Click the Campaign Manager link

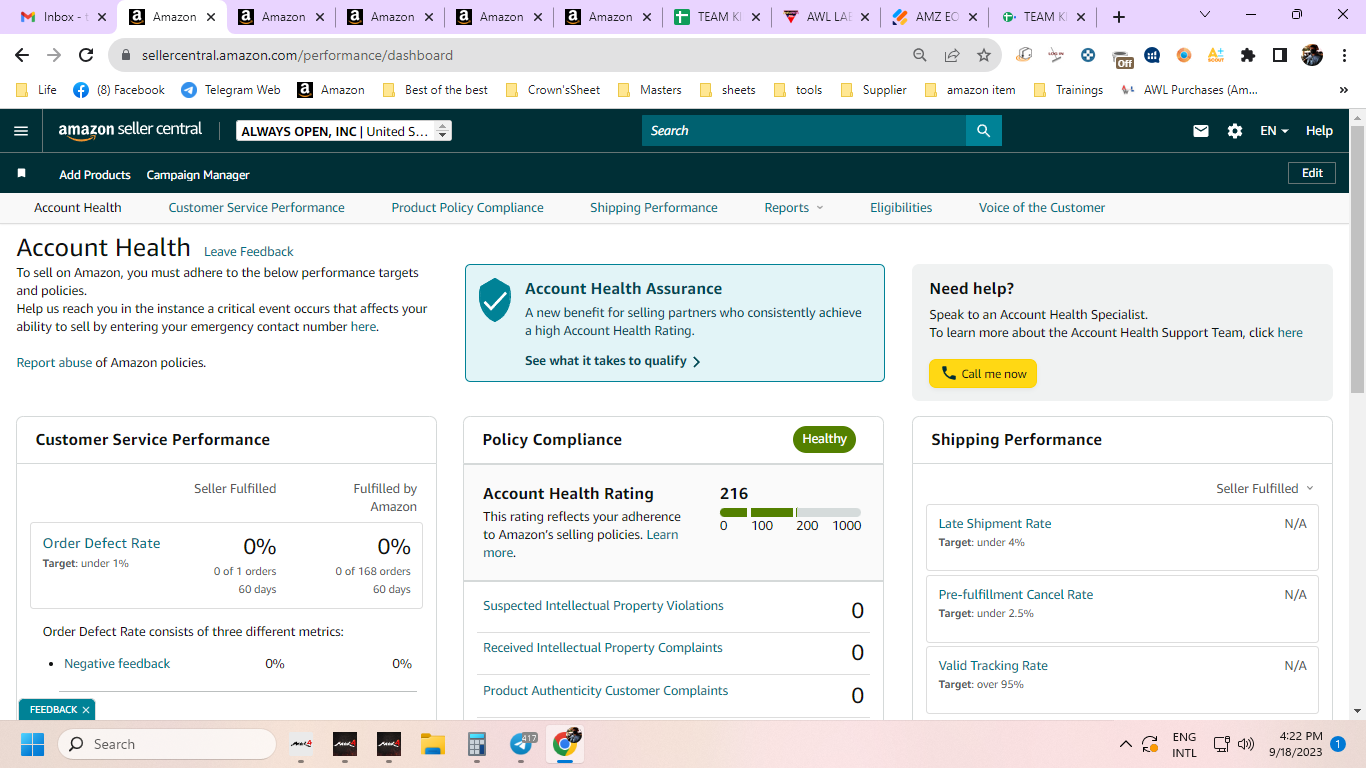pos(198,175)
